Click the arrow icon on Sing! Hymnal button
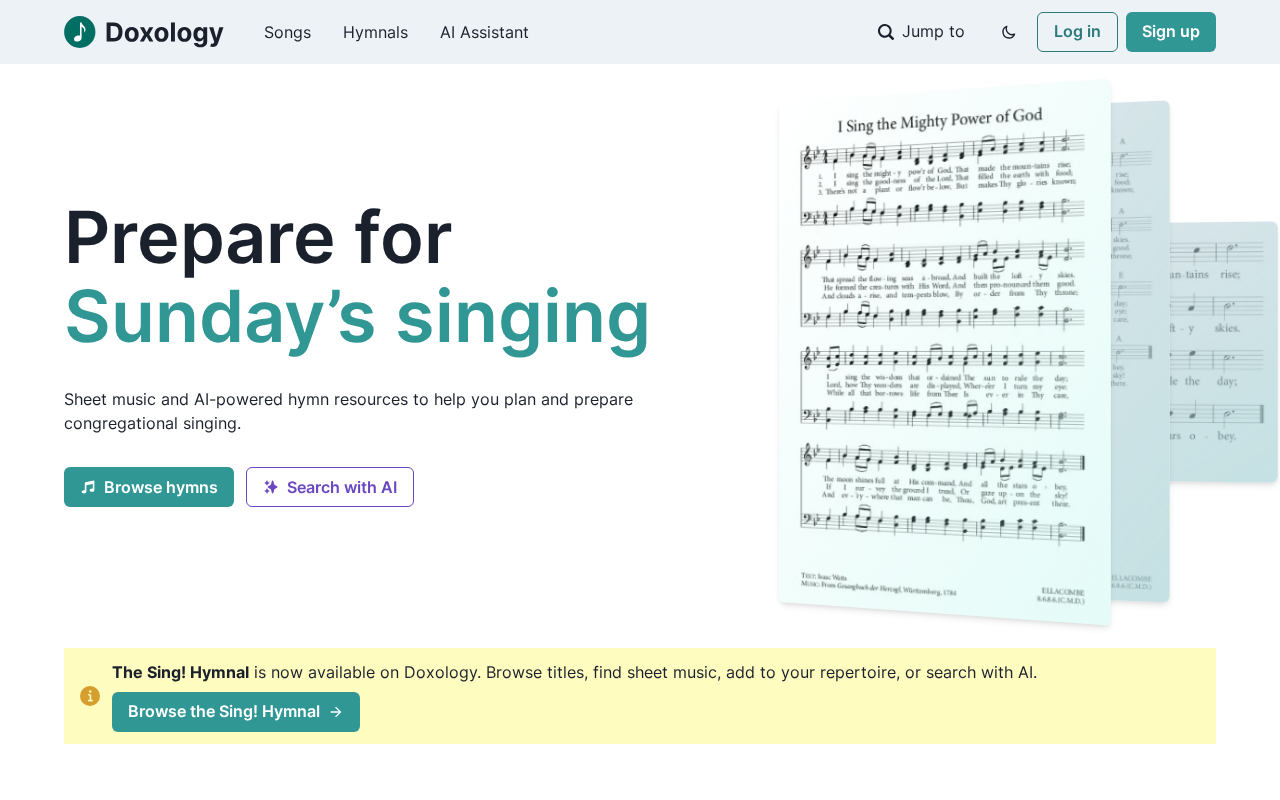1280x800 pixels. (336, 712)
